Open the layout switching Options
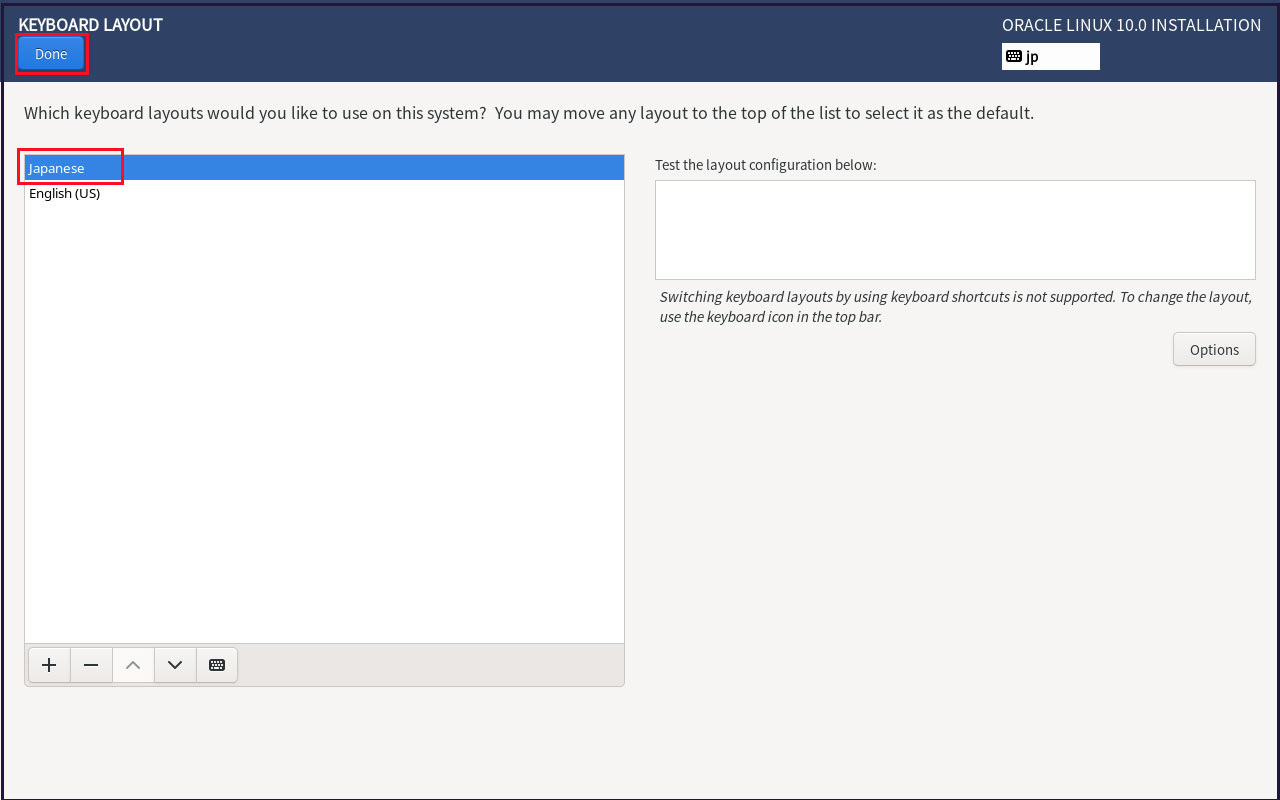The width and height of the screenshot is (1280, 800). point(1214,350)
